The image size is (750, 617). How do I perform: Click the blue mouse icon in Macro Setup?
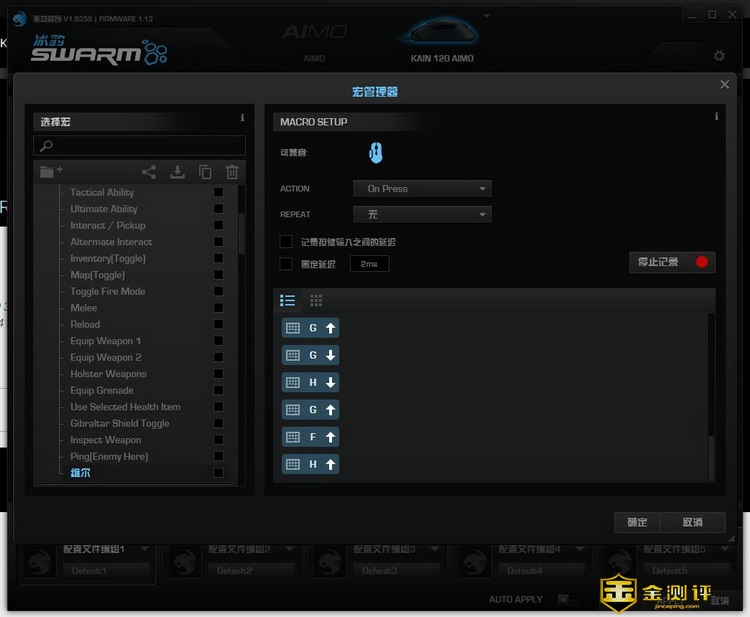[375, 153]
